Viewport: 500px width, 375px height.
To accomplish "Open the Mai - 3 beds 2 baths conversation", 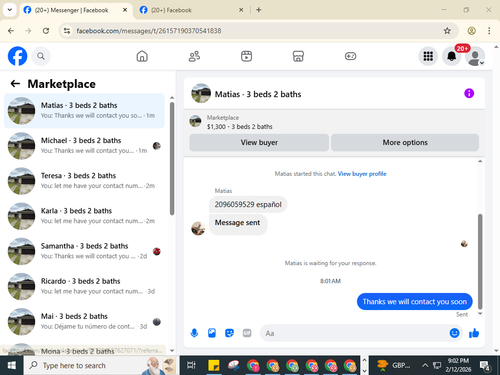I will point(84,322).
